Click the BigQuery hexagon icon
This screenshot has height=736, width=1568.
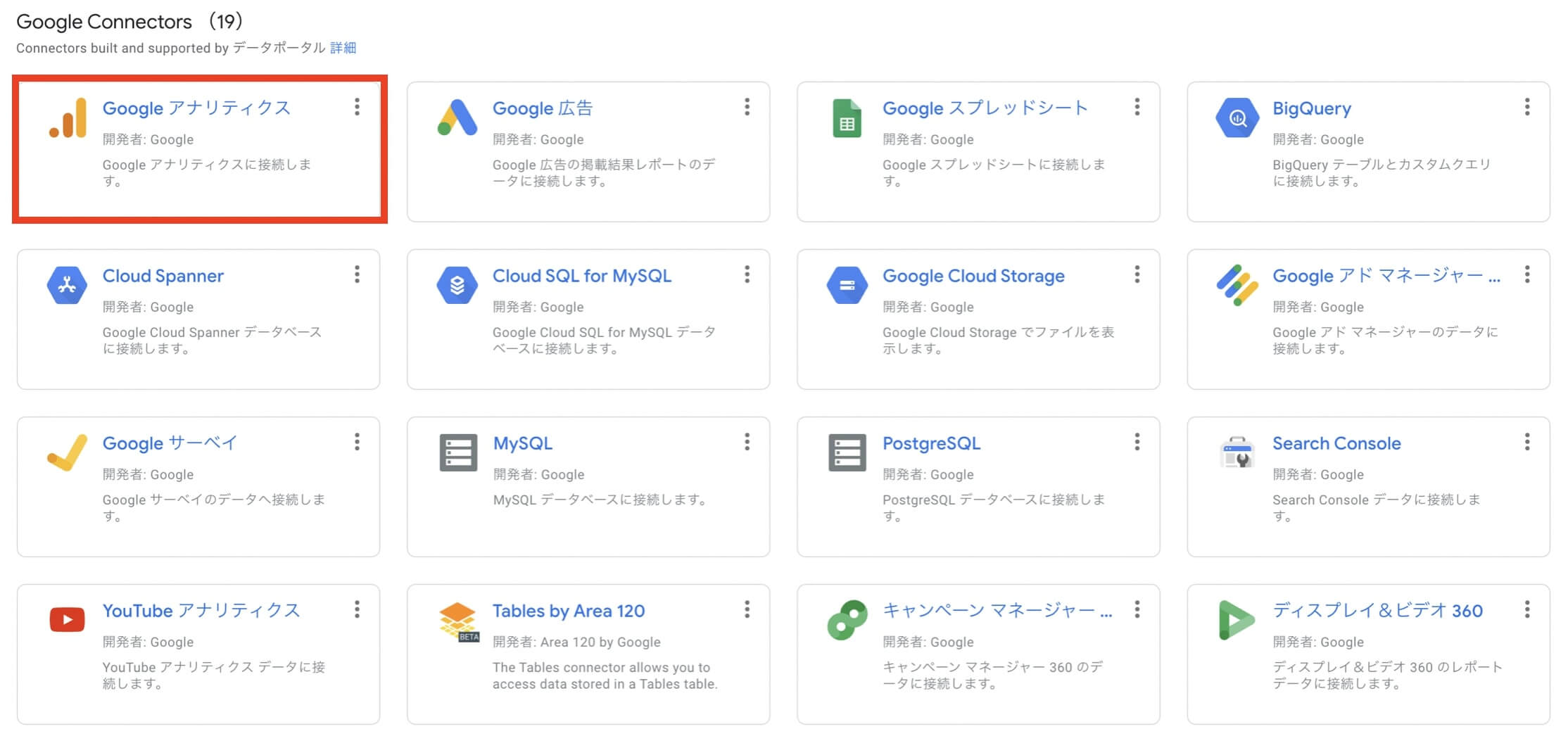[x=1237, y=118]
